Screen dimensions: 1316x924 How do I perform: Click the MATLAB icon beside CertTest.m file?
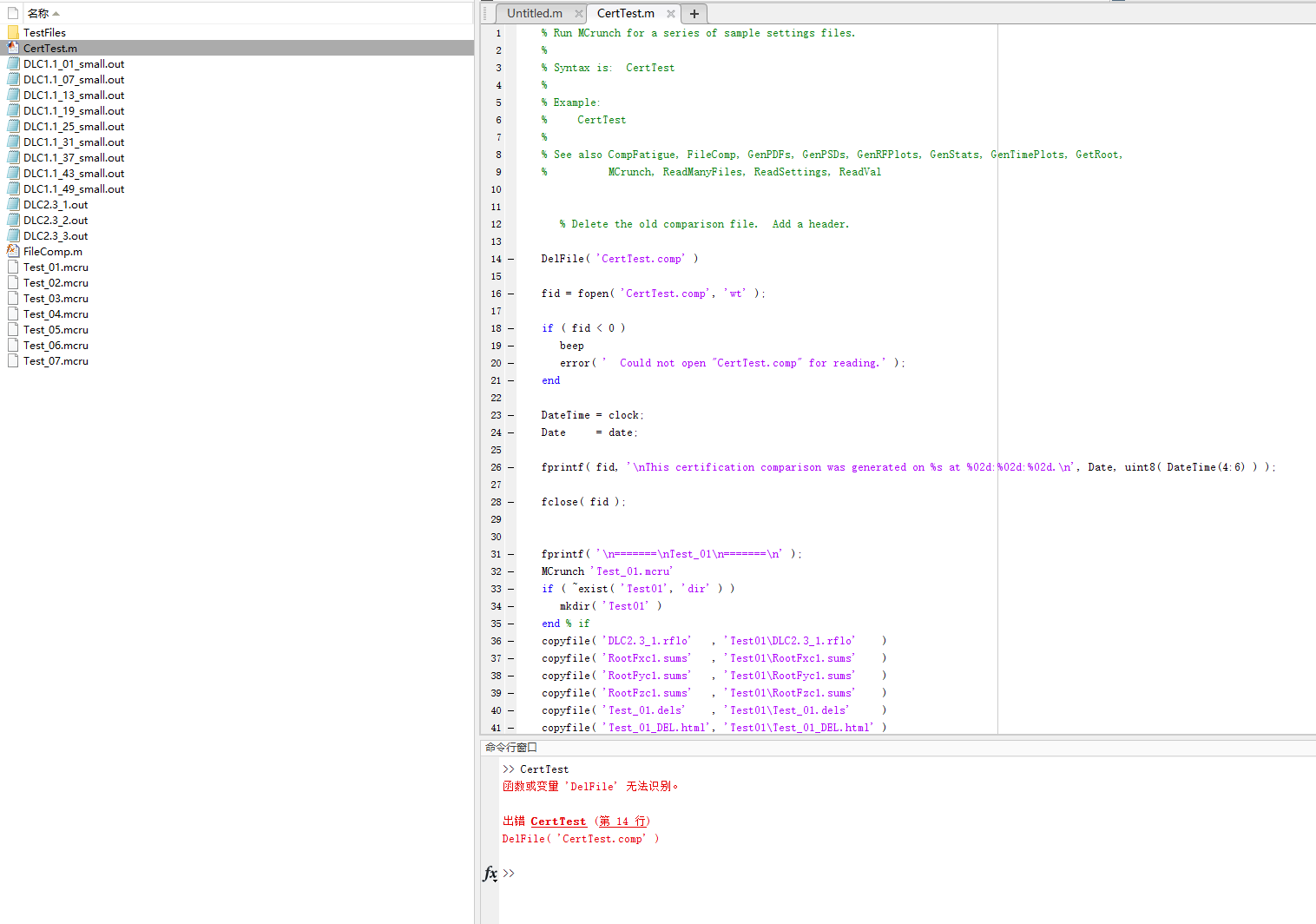[x=11, y=48]
